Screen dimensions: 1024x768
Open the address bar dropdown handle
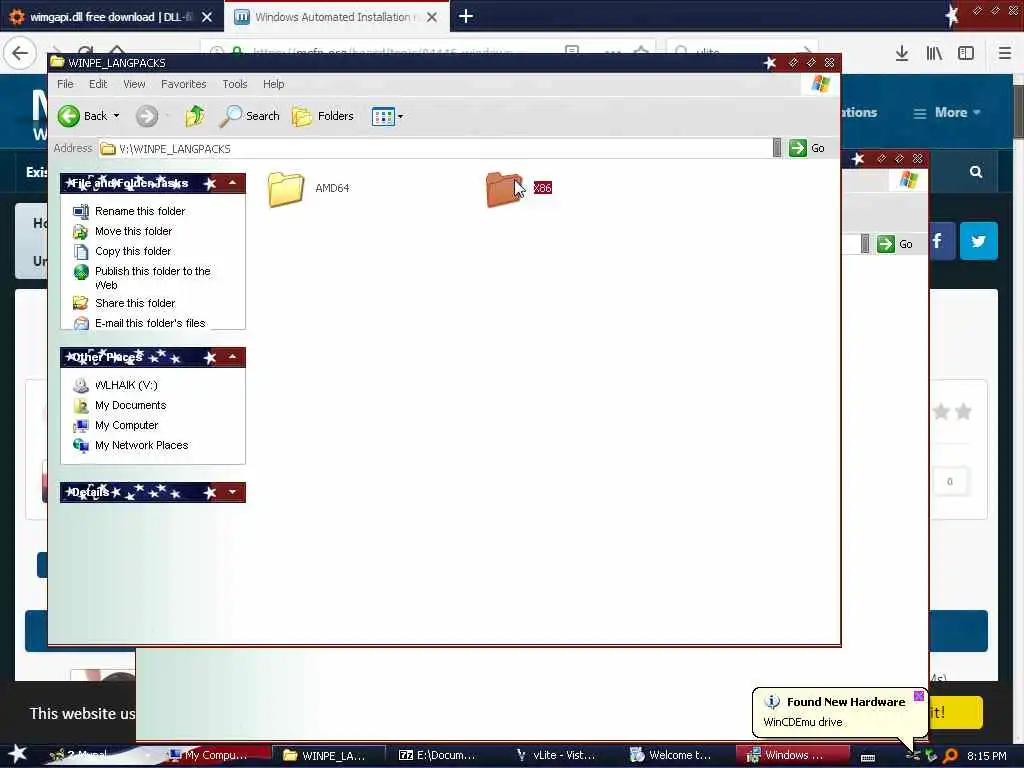click(x=776, y=148)
